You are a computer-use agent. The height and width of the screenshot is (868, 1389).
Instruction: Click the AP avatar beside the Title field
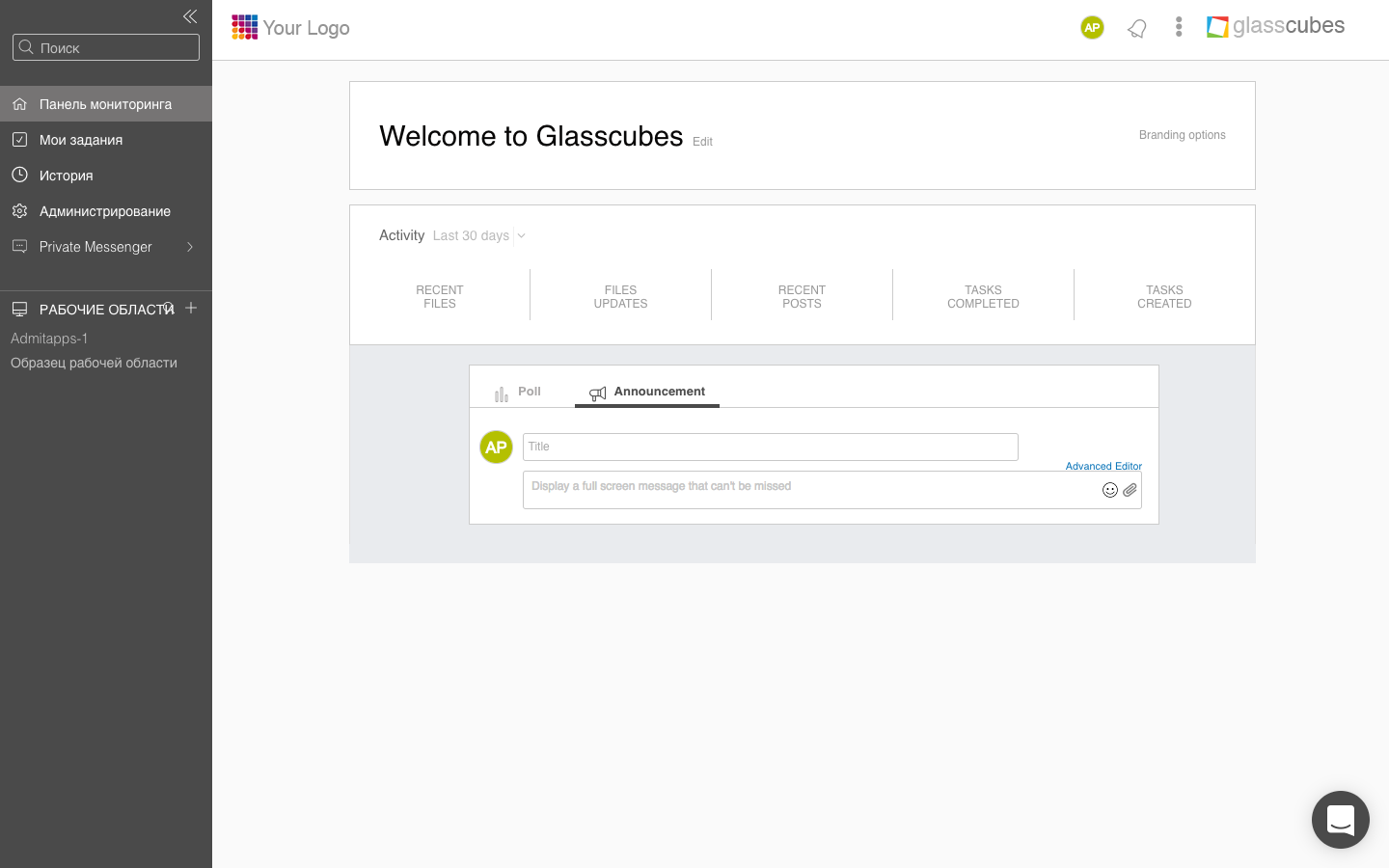[496, 447]
